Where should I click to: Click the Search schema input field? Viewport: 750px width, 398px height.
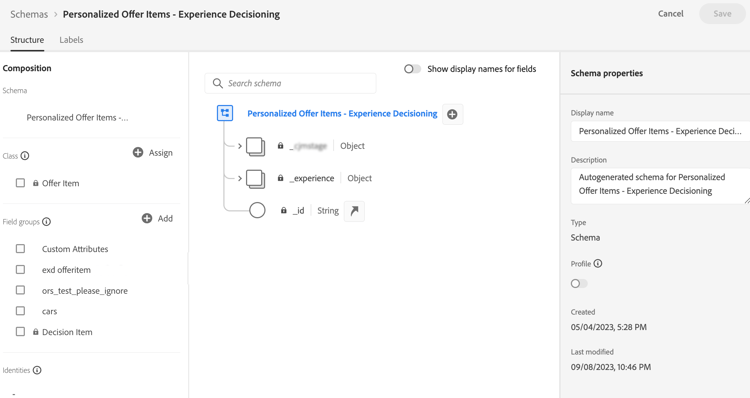click(290, 83)
